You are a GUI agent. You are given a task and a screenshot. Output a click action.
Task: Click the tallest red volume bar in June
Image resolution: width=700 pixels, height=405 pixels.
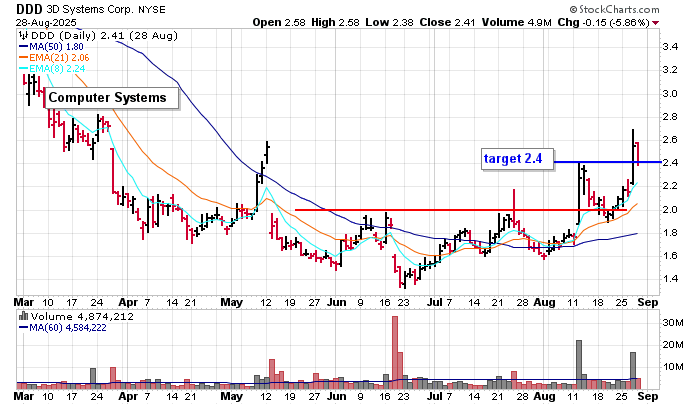(395, 352)
